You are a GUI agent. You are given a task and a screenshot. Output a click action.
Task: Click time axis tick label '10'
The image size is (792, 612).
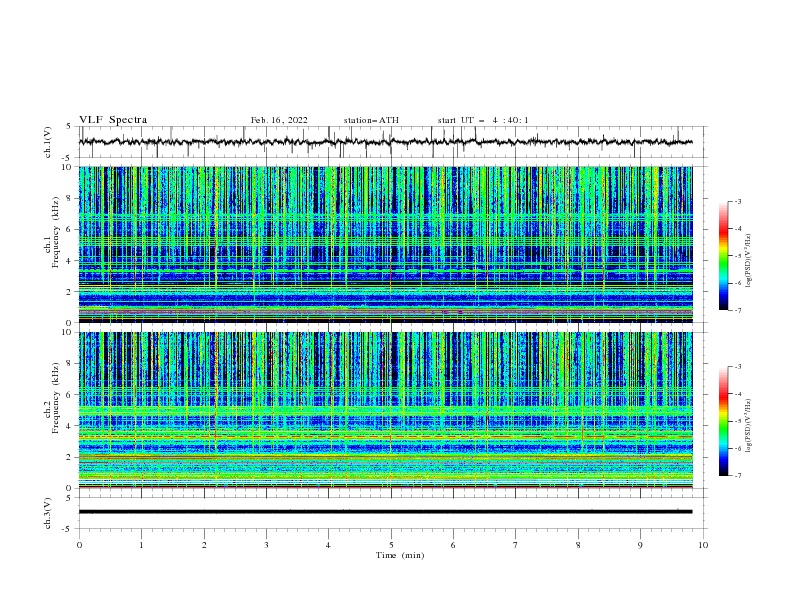(703, 545)
